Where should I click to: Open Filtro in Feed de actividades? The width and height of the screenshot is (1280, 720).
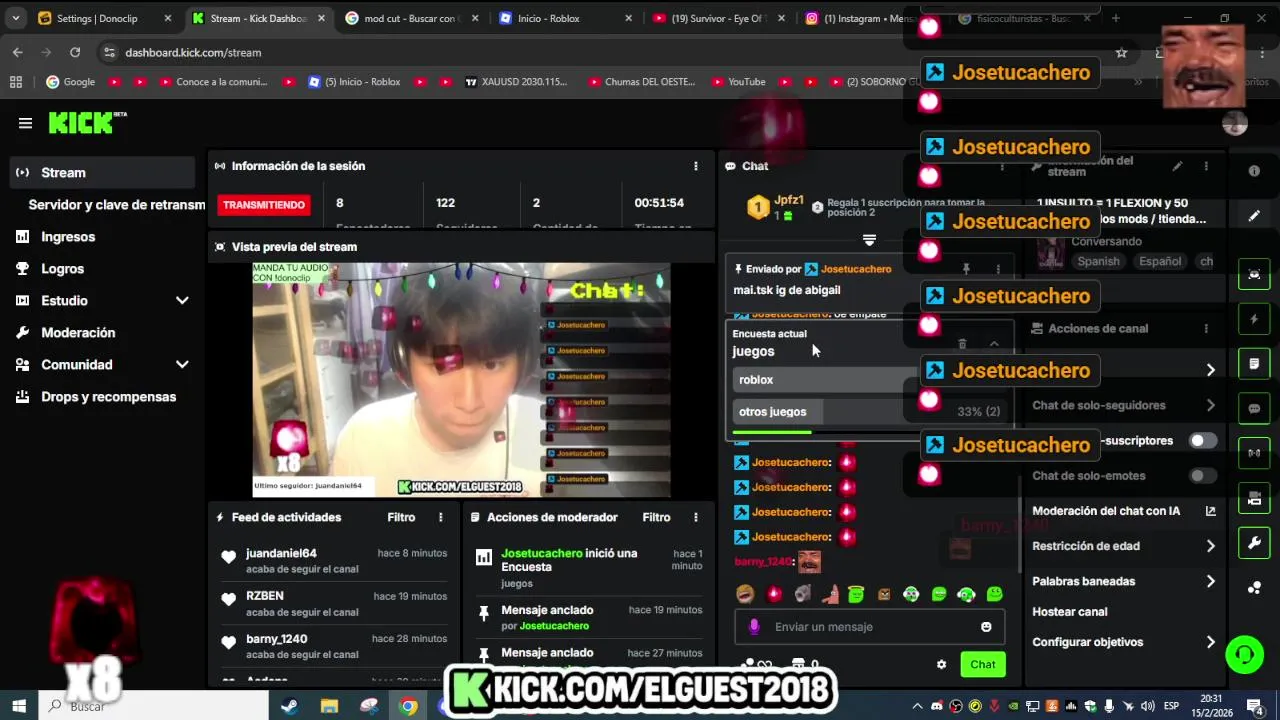[401, 517]
